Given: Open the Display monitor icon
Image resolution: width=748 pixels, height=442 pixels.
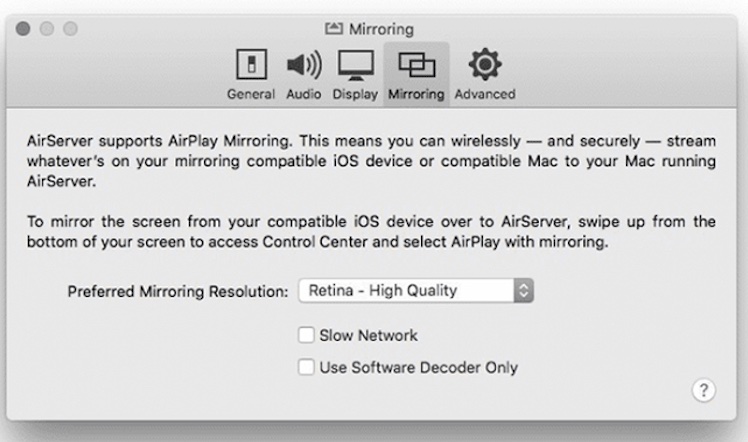Looking at the screenshot, I should pyautogui.click(x=355, y=66).
